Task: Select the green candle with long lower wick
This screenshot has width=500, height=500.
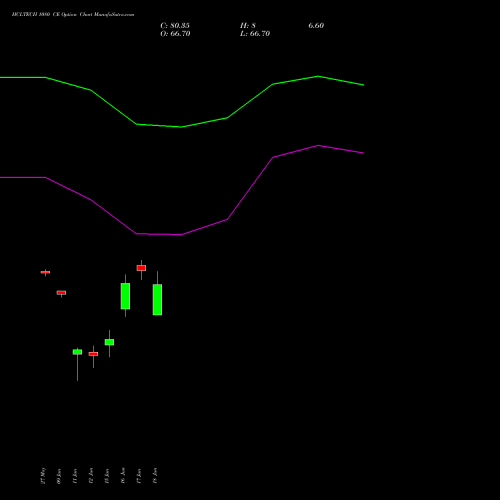Action: pos(77,352)
